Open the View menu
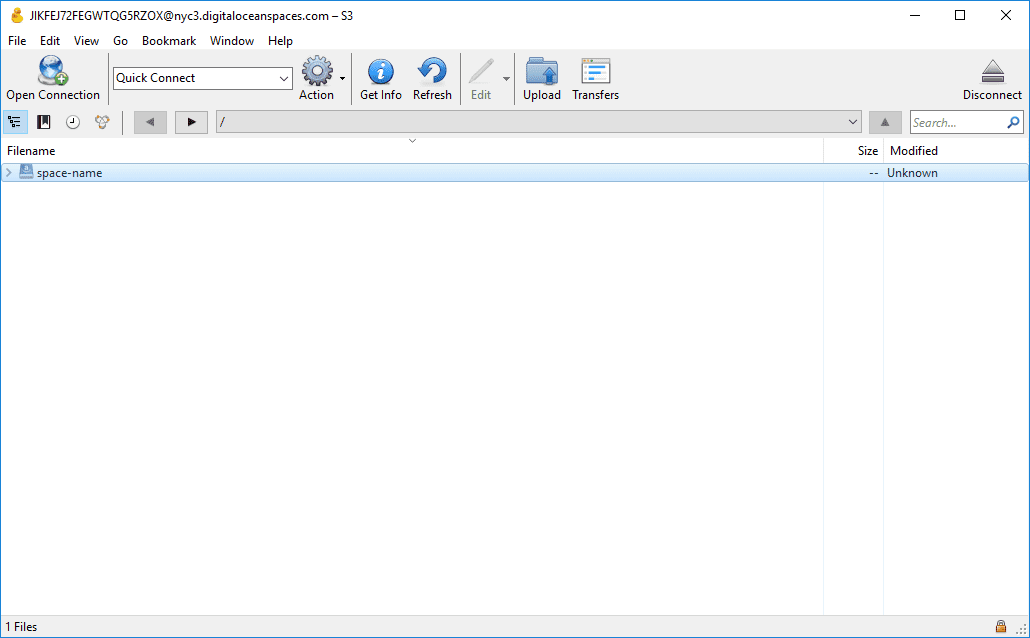The width and height of the screenshot is (1030, 638). 86,41
